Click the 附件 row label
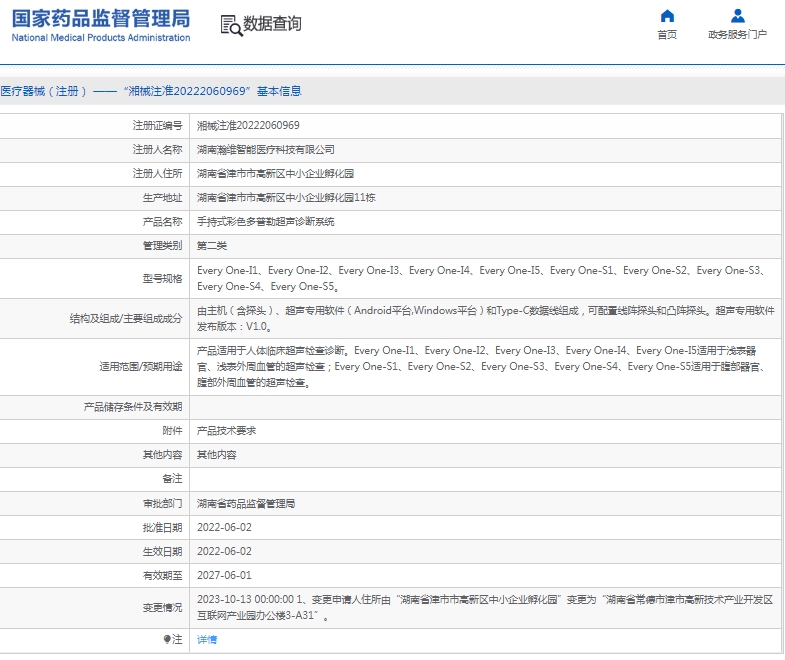The height and width of the screenshot is (660, 785). coord(172,431)
